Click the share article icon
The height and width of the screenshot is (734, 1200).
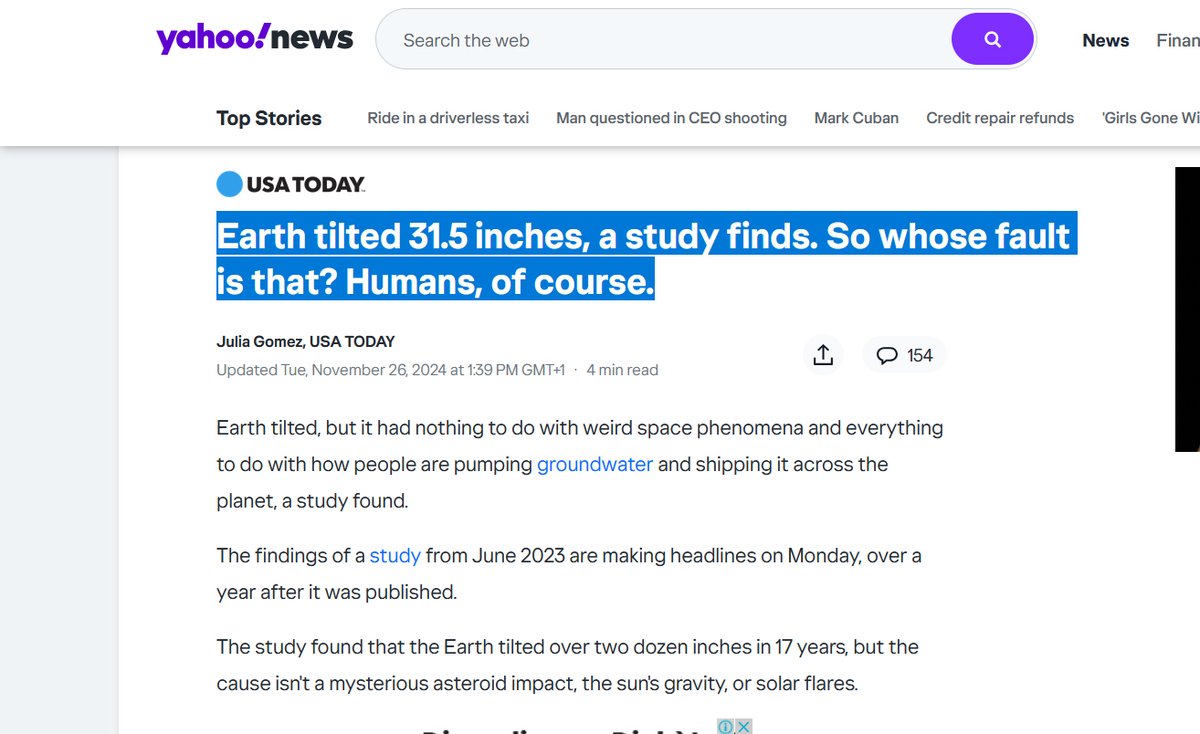pyautogui.click(x=823, y=355)
